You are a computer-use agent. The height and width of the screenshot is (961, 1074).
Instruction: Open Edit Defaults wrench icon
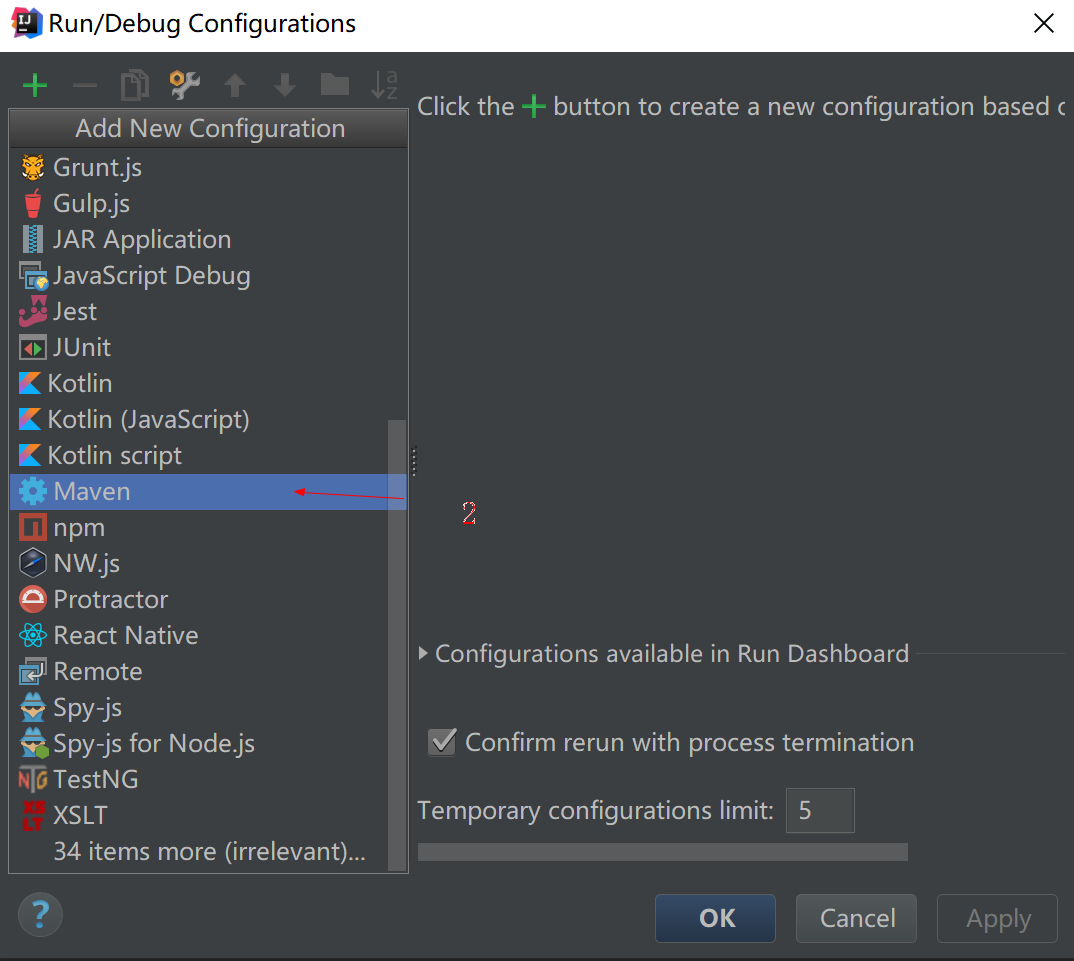tap(185, 85)
